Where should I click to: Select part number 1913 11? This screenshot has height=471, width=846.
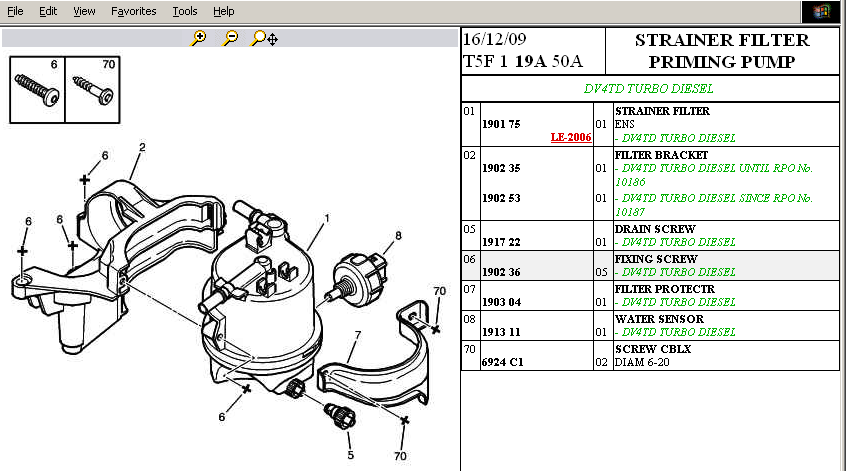point(501,332)
